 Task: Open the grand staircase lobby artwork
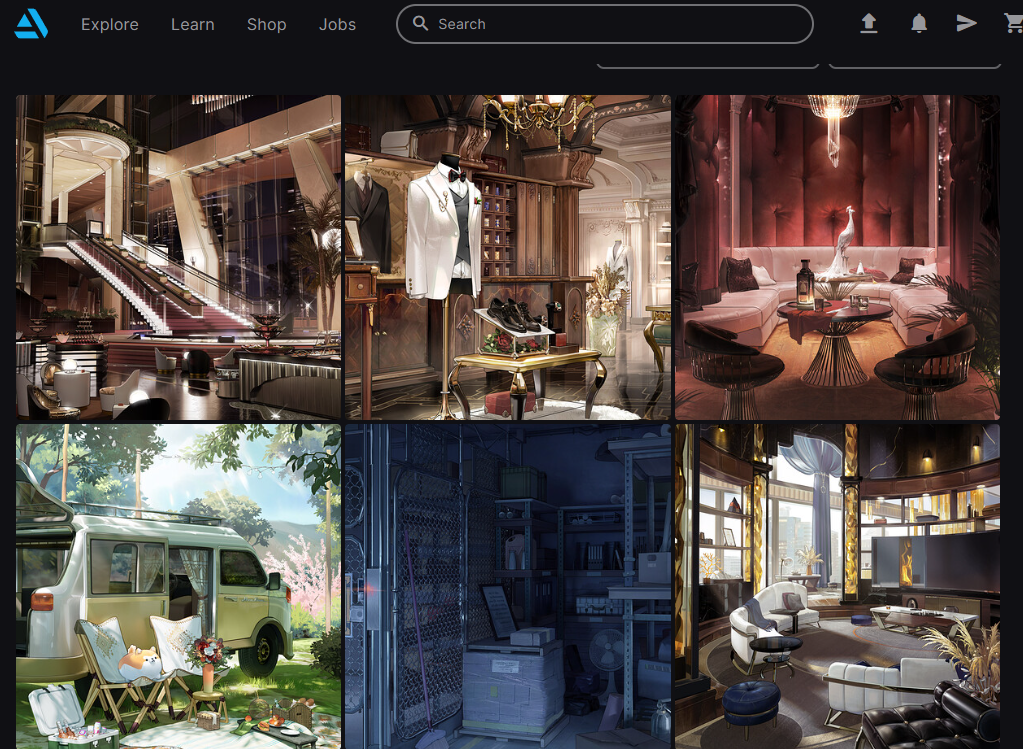coord(179,257)
